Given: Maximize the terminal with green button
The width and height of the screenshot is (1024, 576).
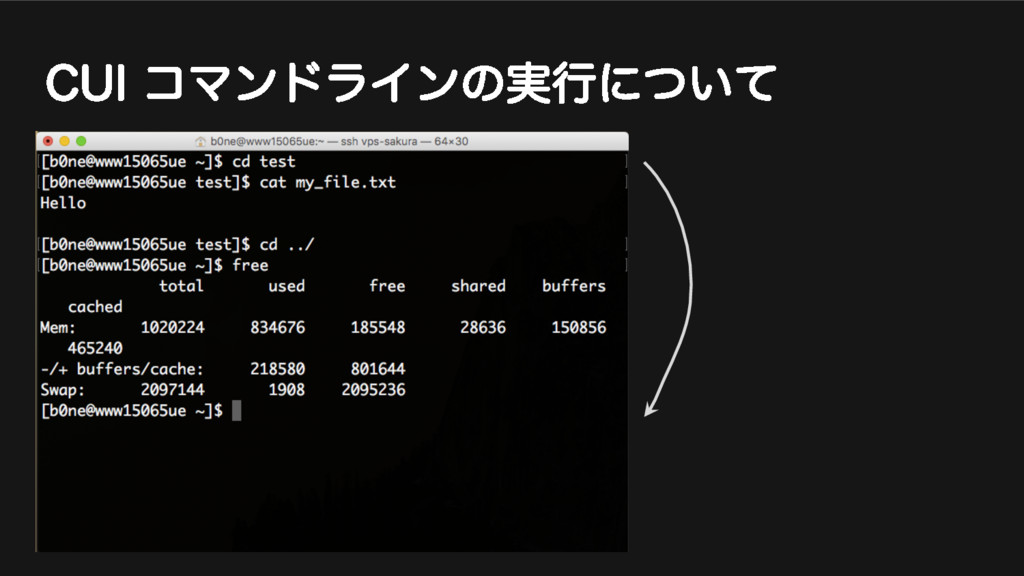Looking at the screenshot, I should (x=81, y=141).
